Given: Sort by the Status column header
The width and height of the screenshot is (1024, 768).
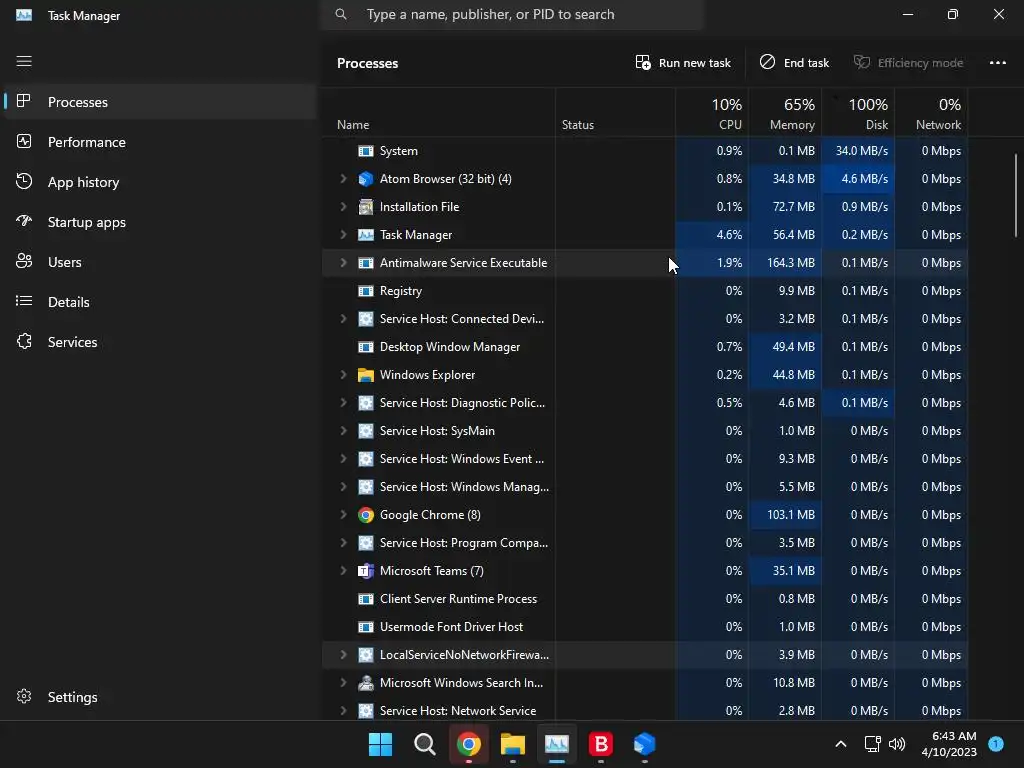Looking at the screenshot, I should pos(616,114).
